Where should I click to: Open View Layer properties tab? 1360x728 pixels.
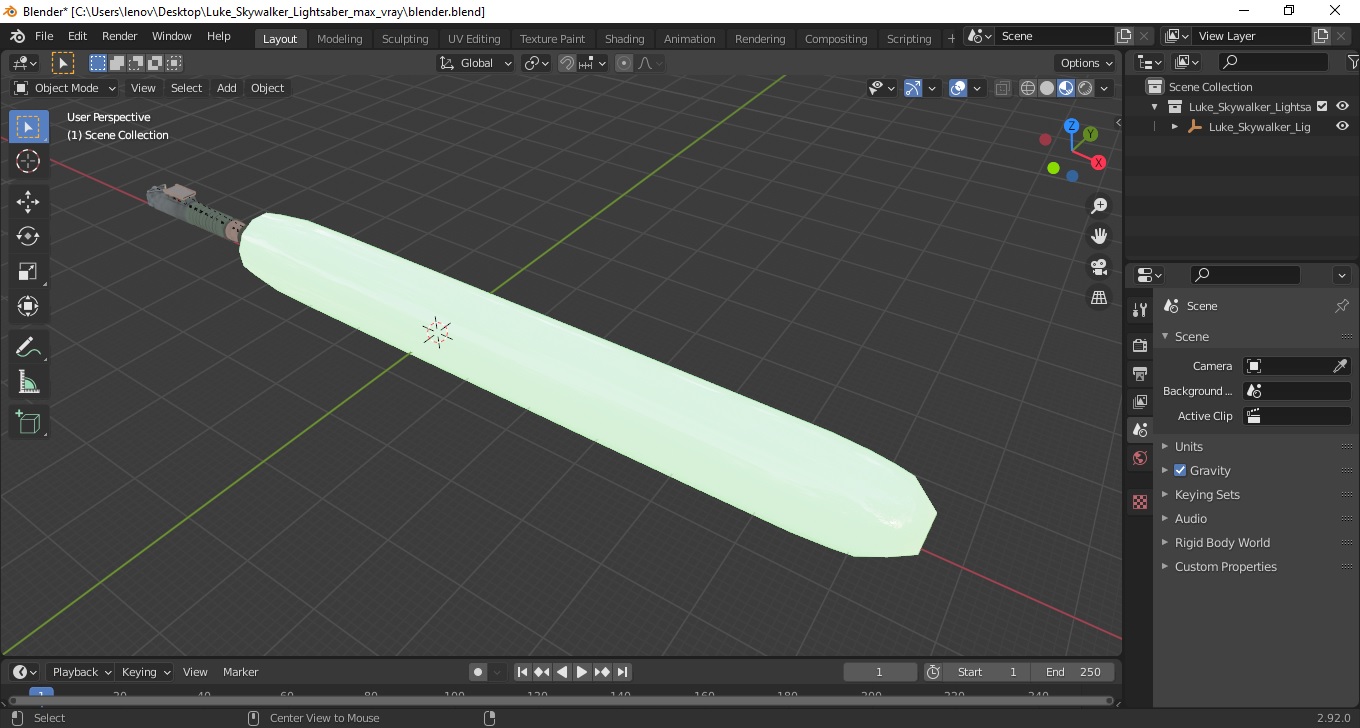1139,402
